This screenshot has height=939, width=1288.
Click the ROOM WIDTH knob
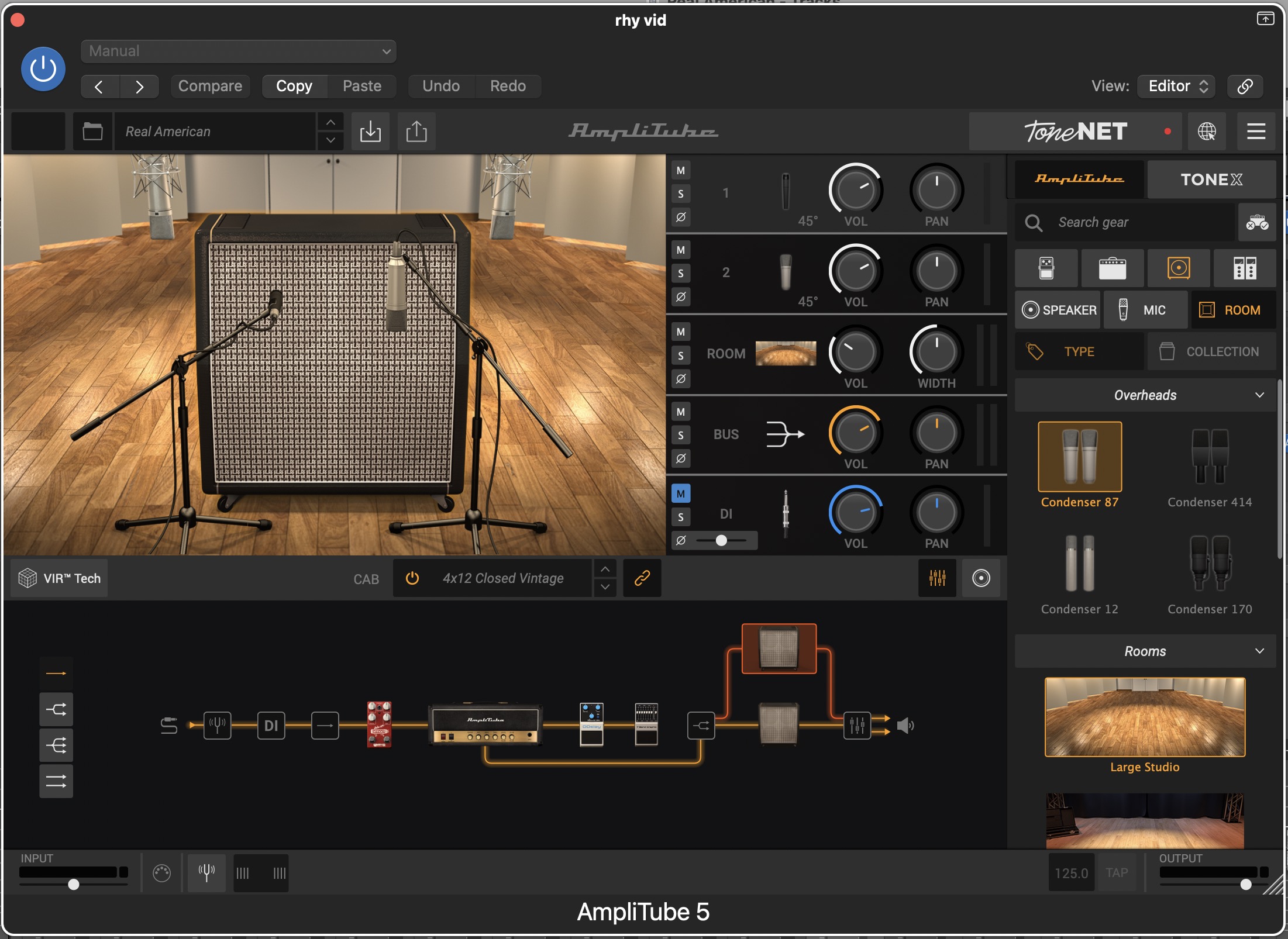pyautogui.click(x=936, y=352)
